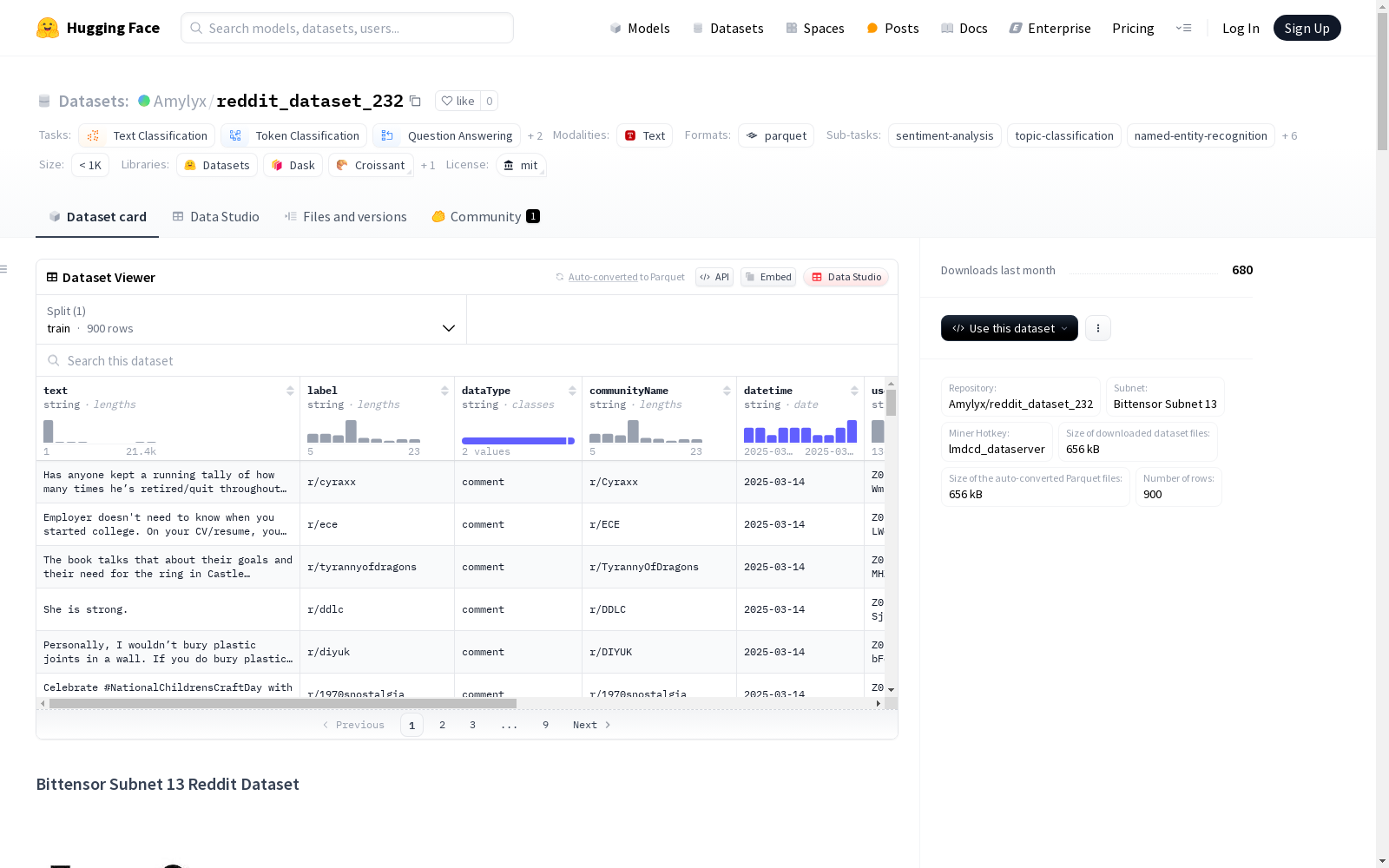Click the datetime histogram chart

point(800,431)
